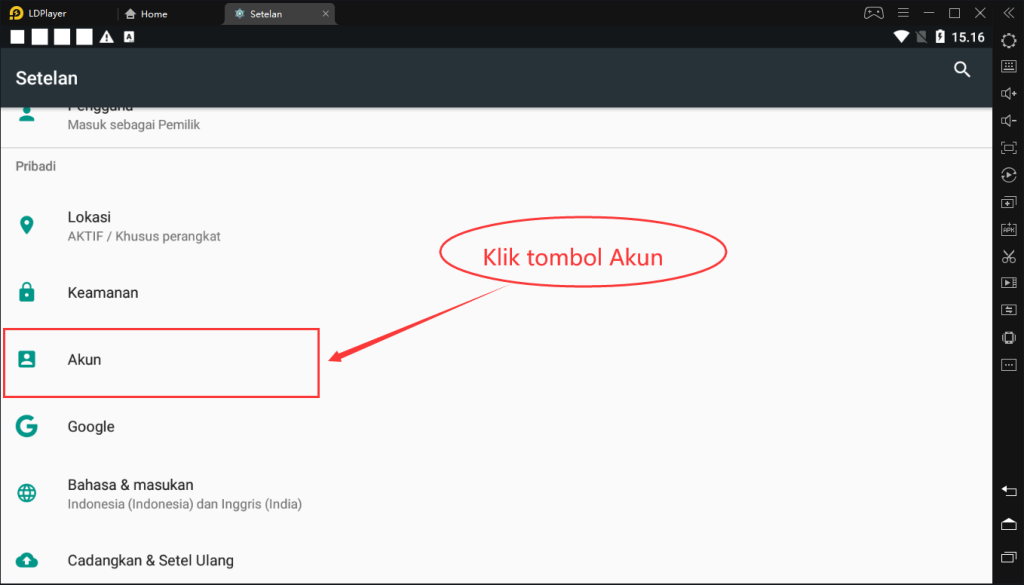Click the Wi-Fi status icon
This screenshot has height=585, width=1024.
pos(902,37)
